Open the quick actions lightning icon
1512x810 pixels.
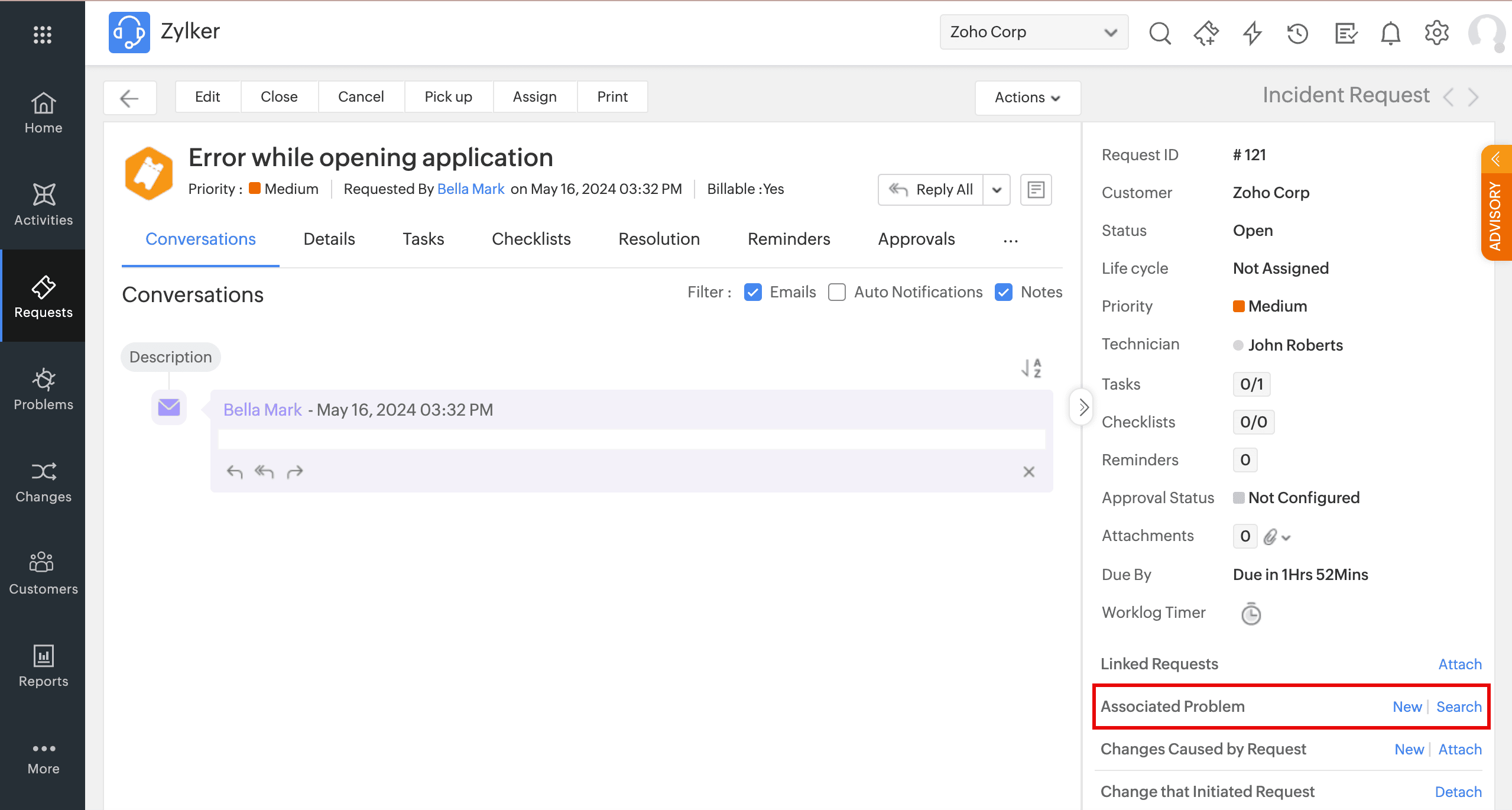[x=1252, y=33]
